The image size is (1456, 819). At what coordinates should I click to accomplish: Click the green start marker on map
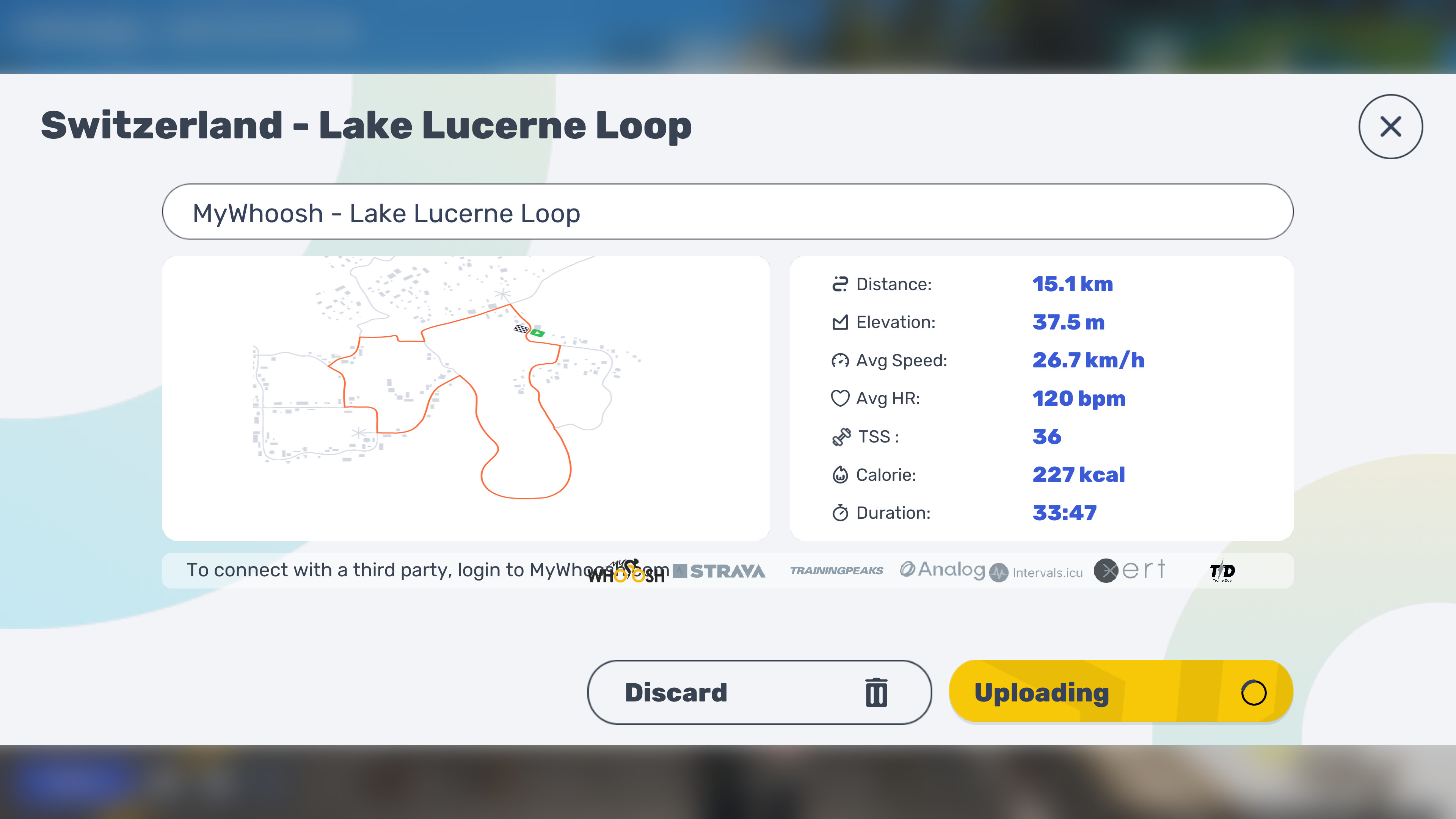(x=538, y=333)
